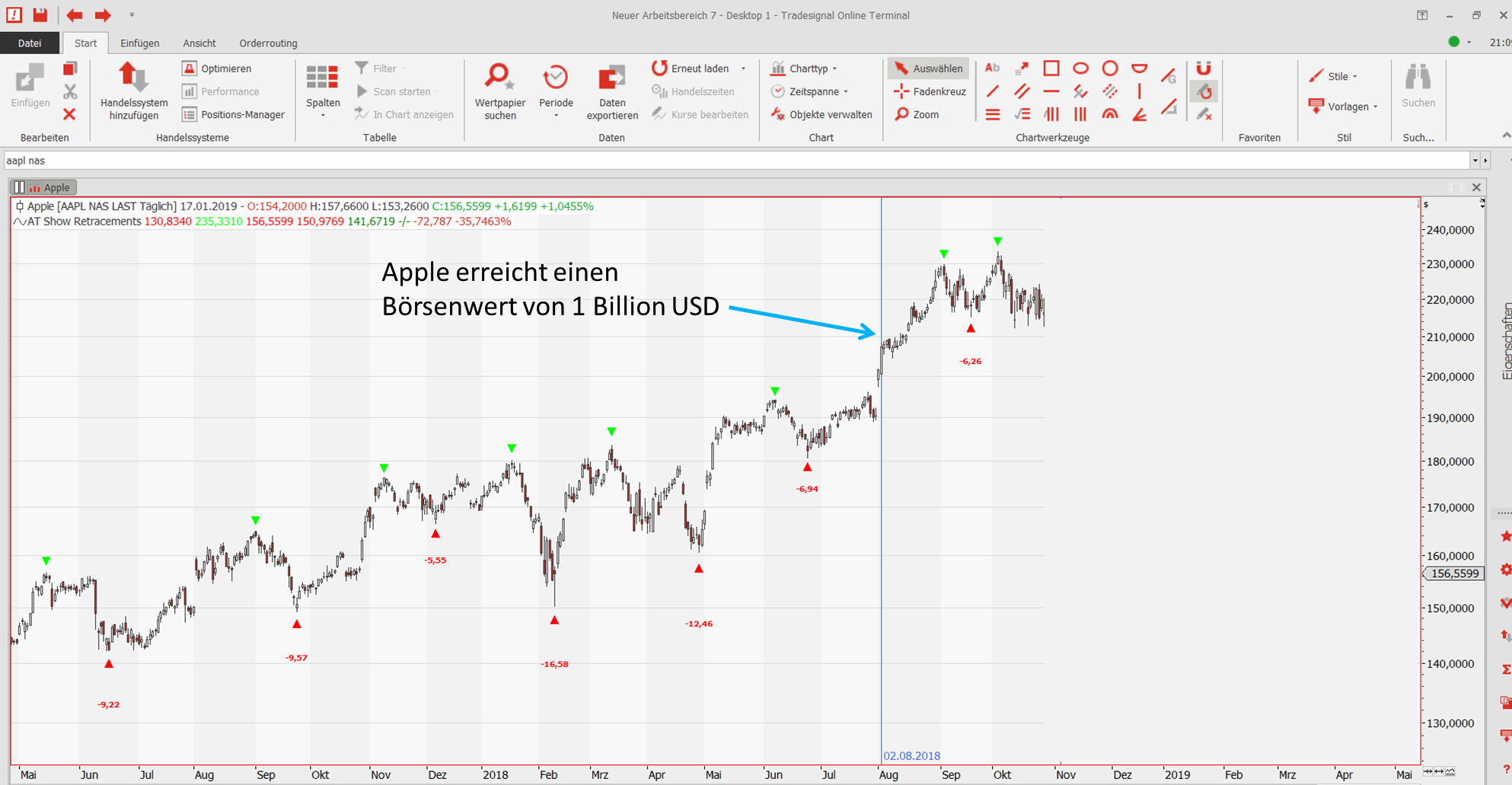Choose the text annotation tool (Ab)

click(x=992, y=69)
